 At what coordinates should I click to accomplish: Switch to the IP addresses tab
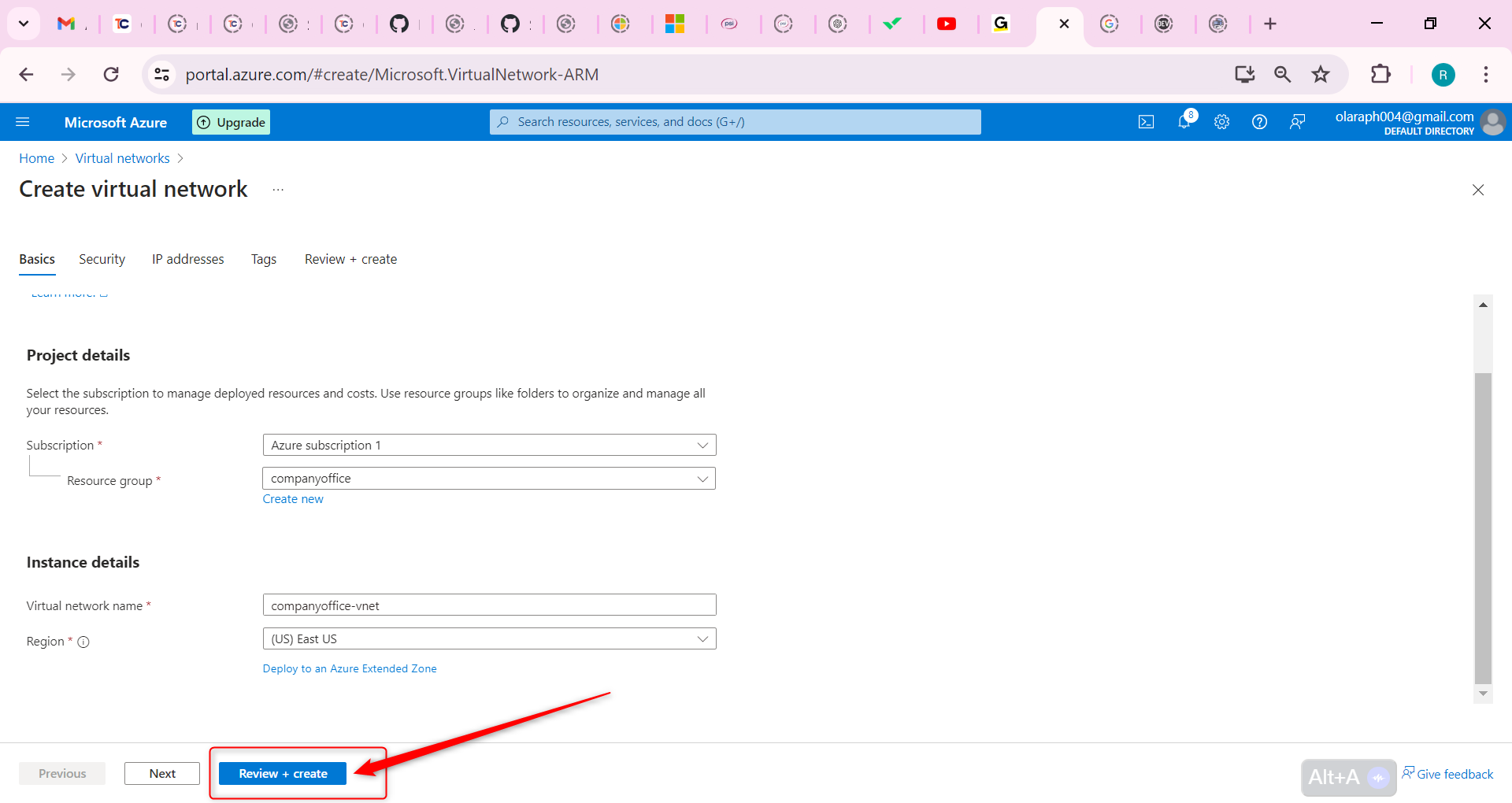(187, 259)
